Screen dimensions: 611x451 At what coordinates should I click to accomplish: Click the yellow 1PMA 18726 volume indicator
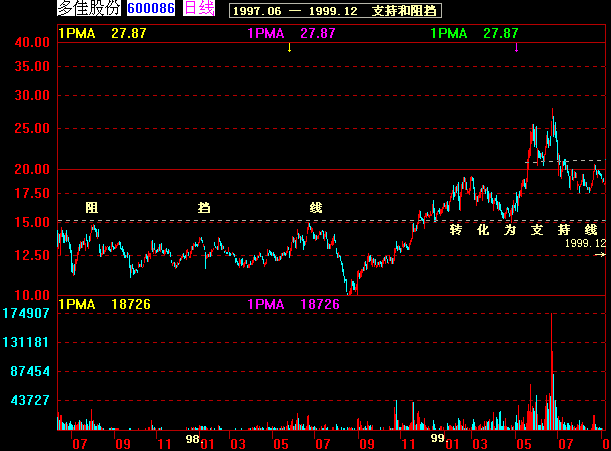point(104,303)
